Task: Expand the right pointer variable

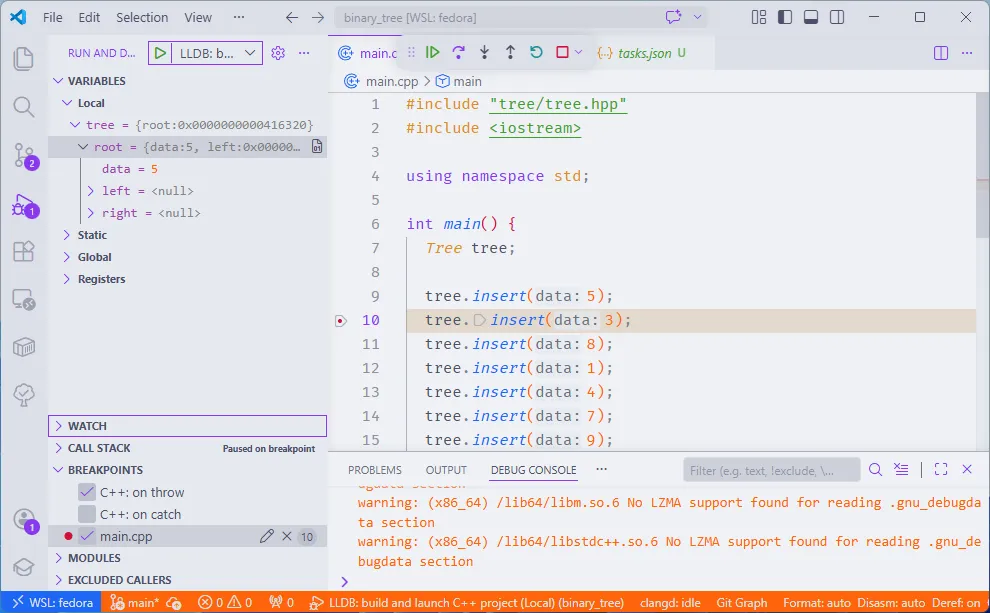Action: [90, 213]
